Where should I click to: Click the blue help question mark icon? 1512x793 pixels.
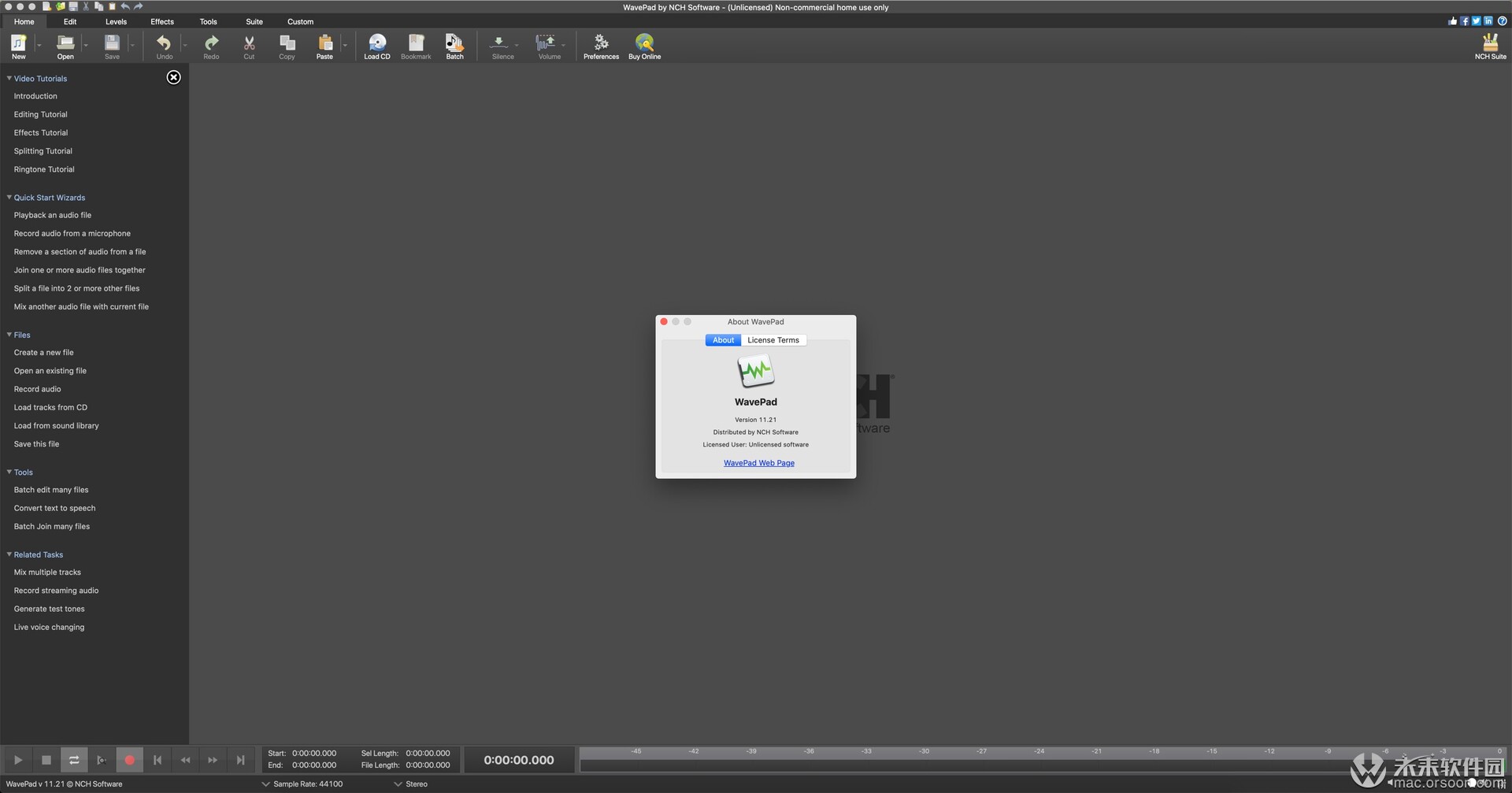[1502, 21]
